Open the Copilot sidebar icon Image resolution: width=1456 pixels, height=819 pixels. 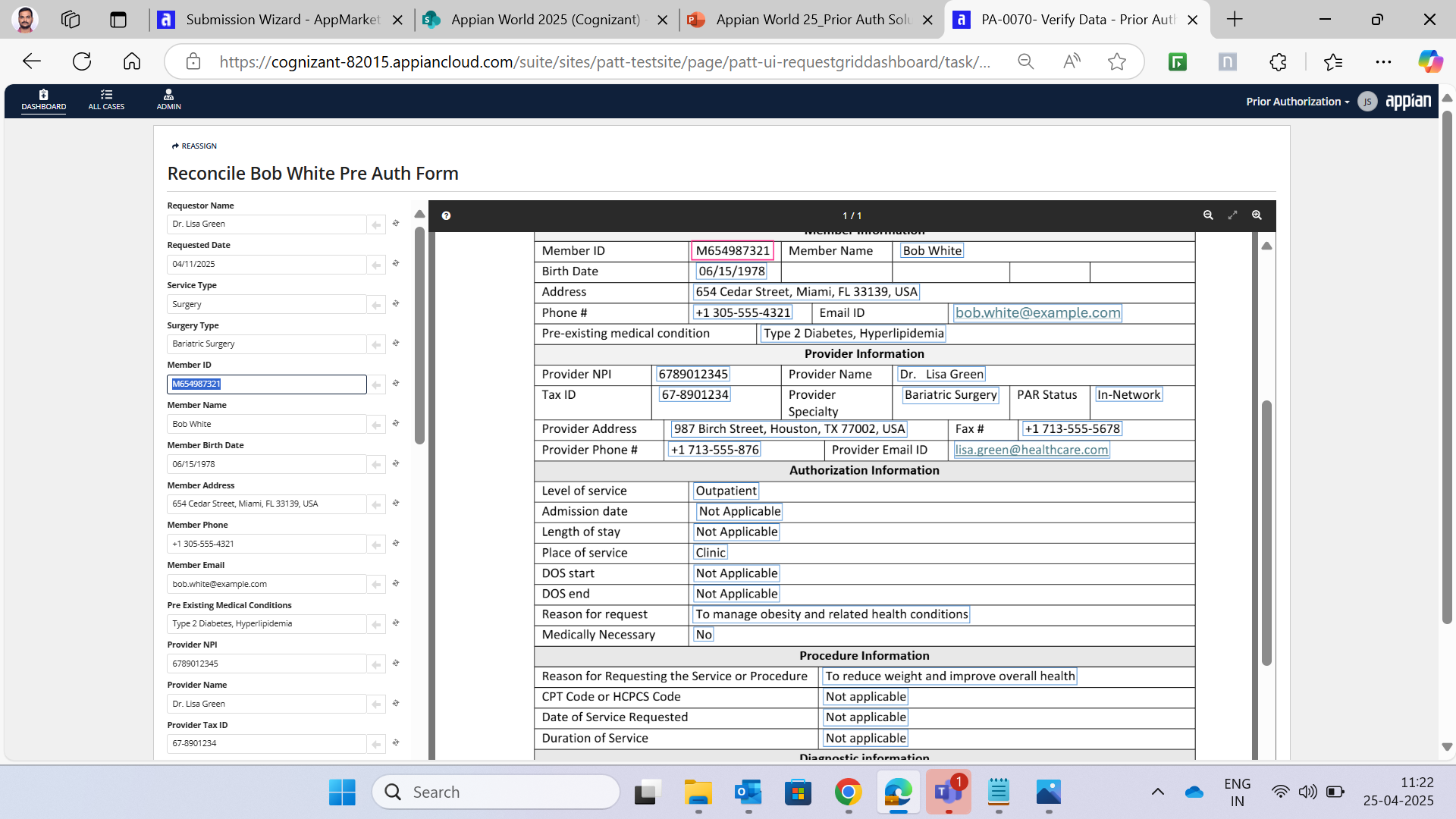pos(1430,62)
